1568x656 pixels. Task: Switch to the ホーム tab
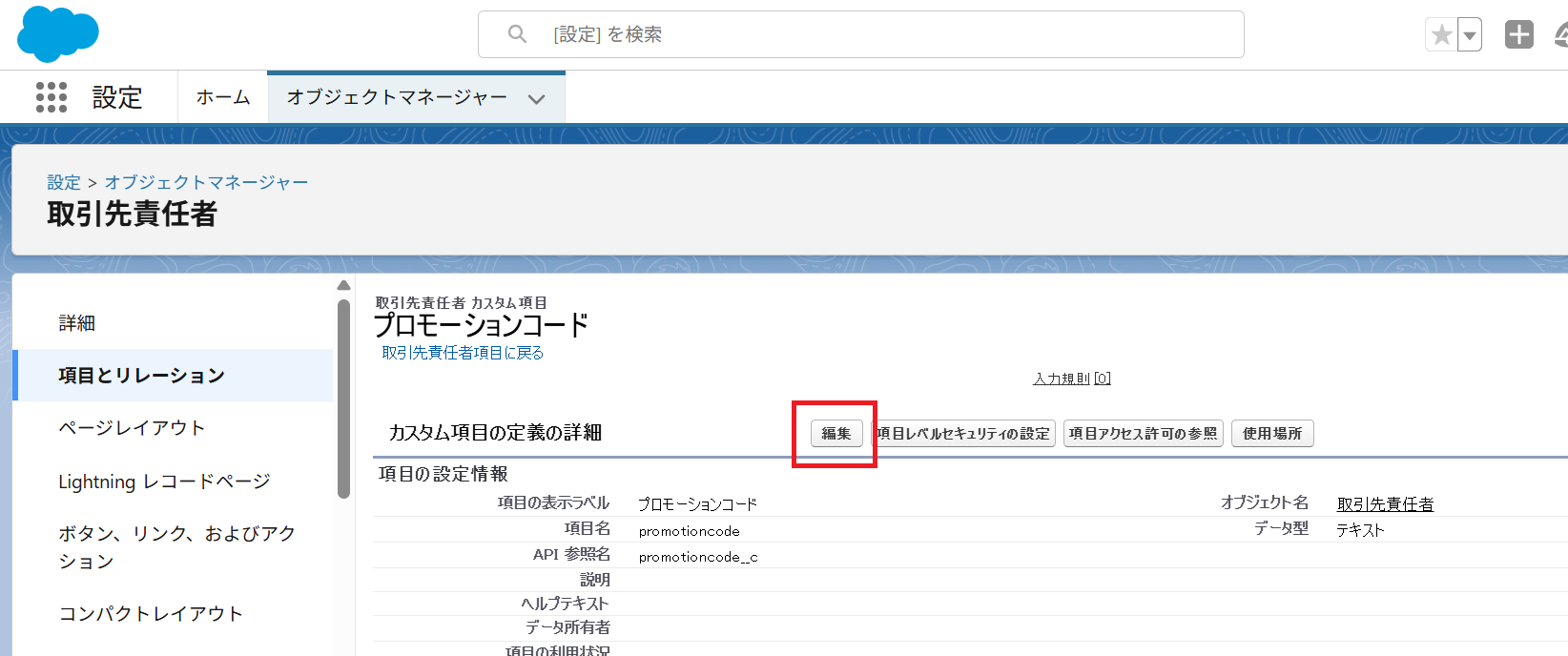pos(223,97)
